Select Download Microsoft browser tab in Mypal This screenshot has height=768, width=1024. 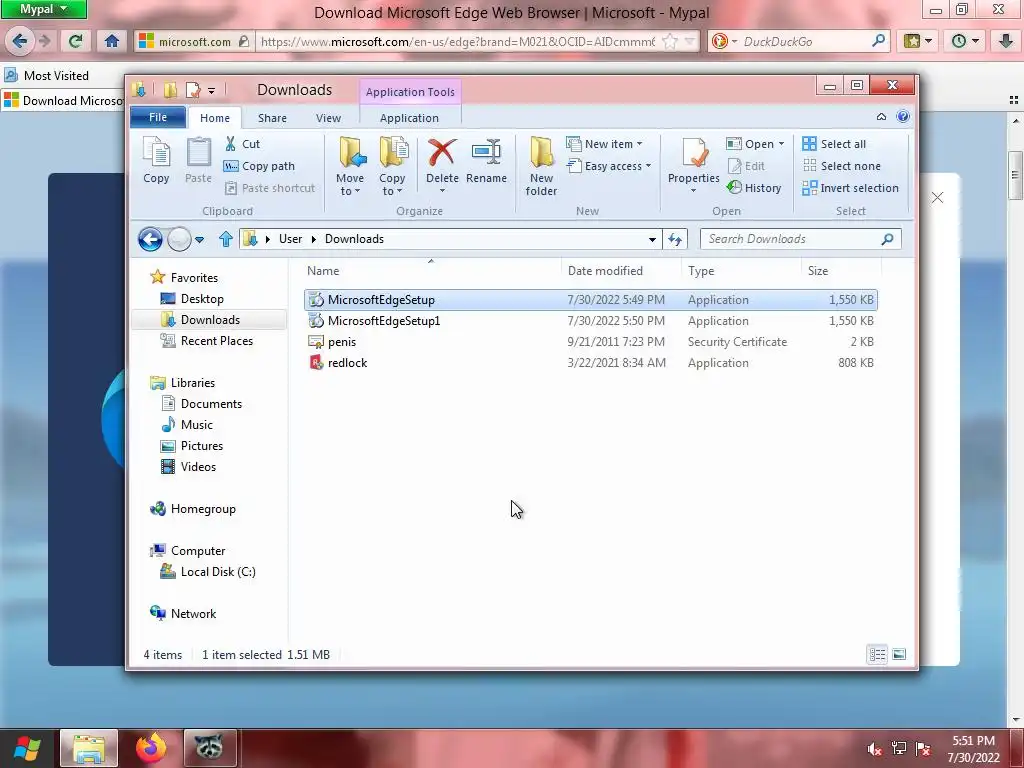pyautogui.click(x=63, y=101)
